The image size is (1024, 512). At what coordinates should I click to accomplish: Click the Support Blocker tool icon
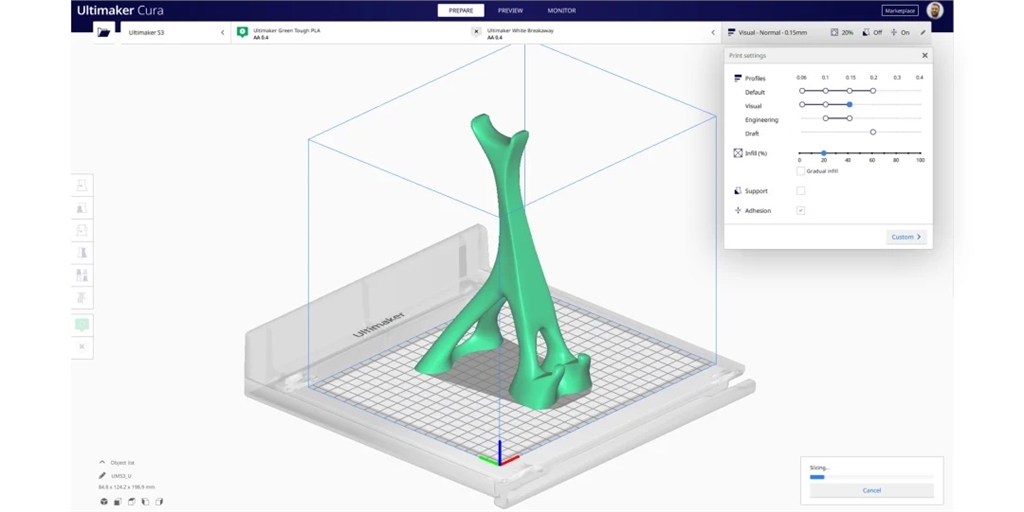tap(82, 297)
